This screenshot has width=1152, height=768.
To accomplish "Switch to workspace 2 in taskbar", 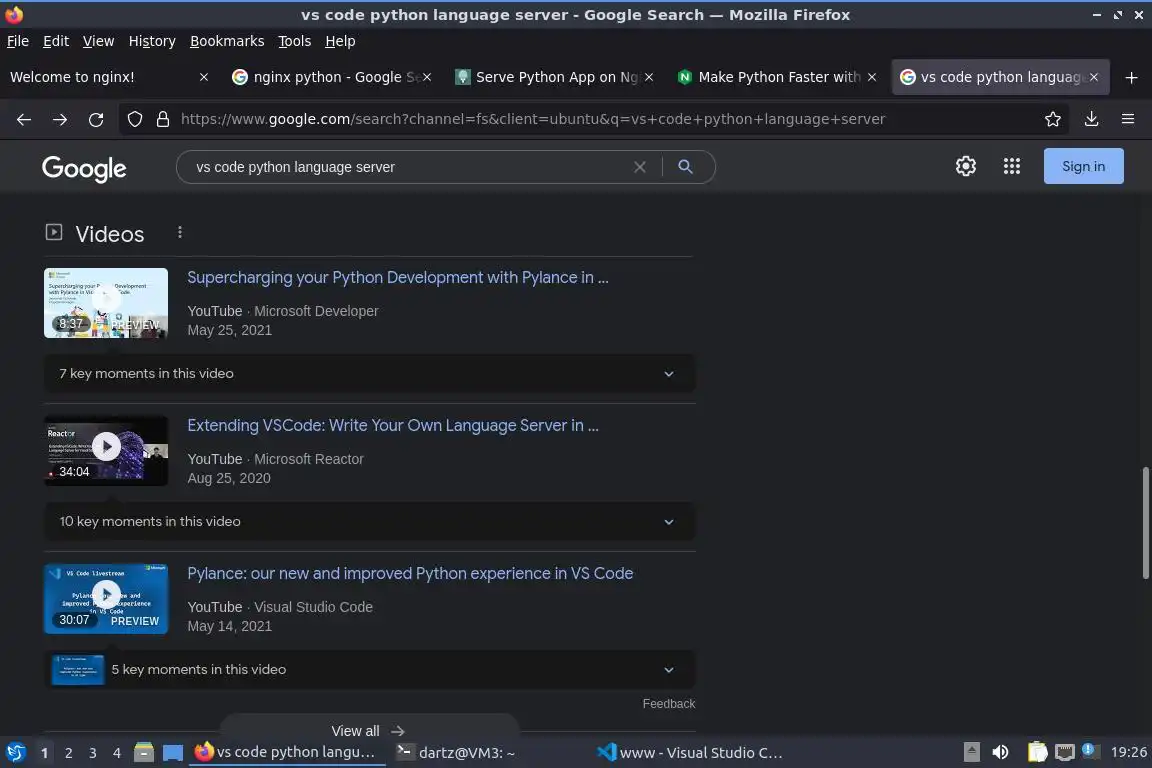I will pyautogui.click(x=68, y=753).
